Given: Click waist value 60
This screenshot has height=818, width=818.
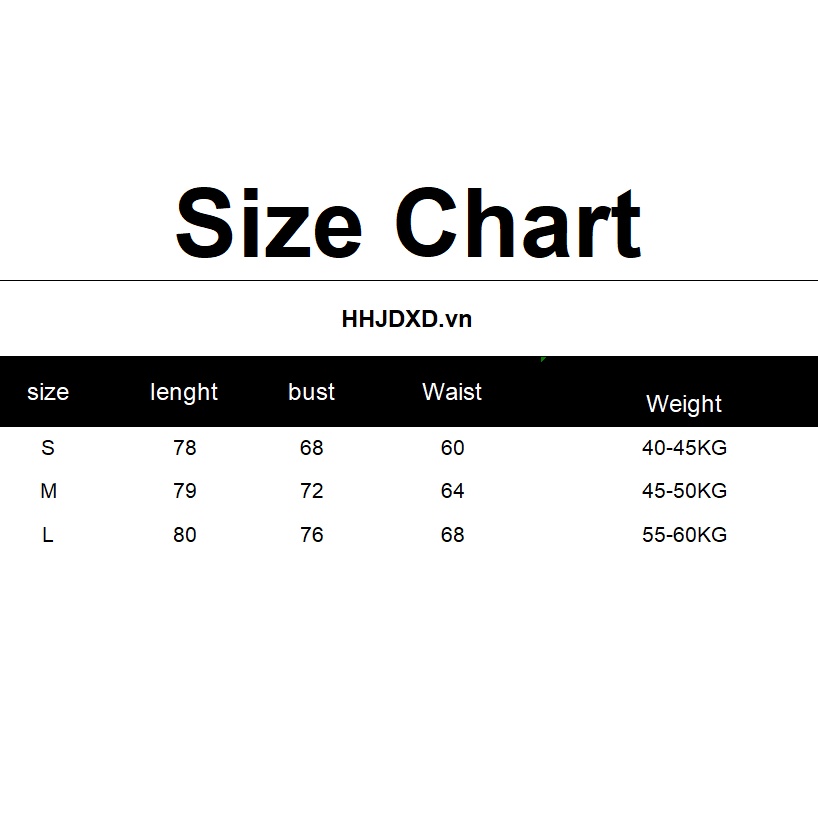Looking at the screenshot, I should (x=453, y=448).
